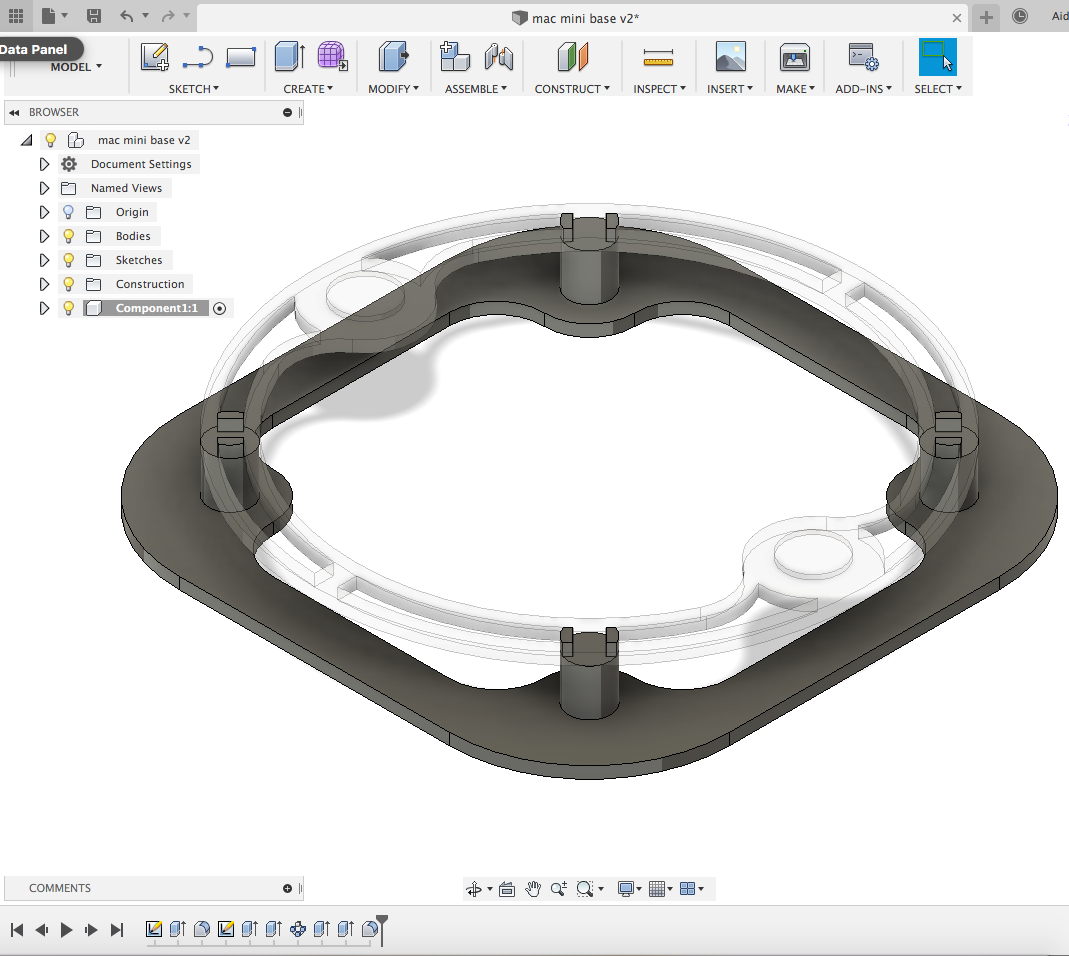
Task: Choose the Extrude tool icon
Action: coord(290,57)
